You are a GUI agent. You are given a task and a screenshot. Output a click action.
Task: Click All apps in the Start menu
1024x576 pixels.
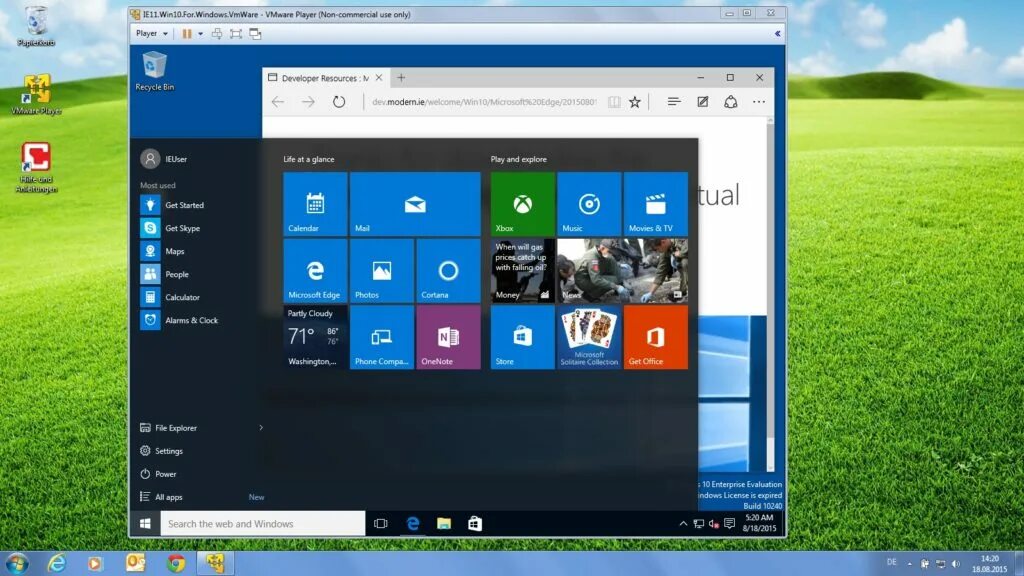coord(167,496)
